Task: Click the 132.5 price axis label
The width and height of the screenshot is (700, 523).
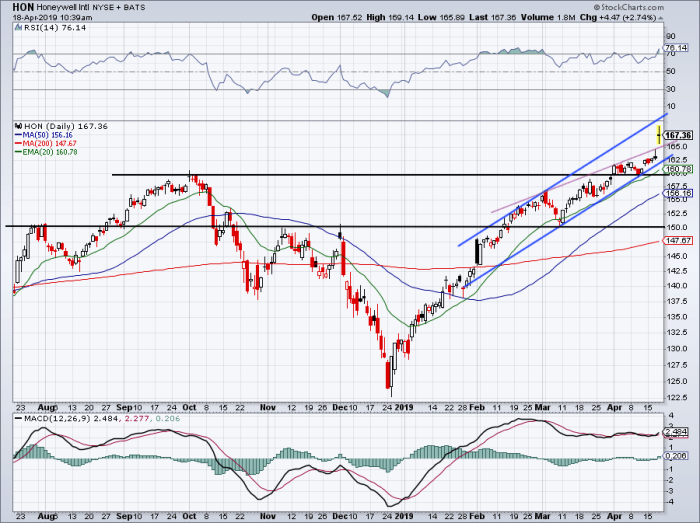Action: click(675, 332)
